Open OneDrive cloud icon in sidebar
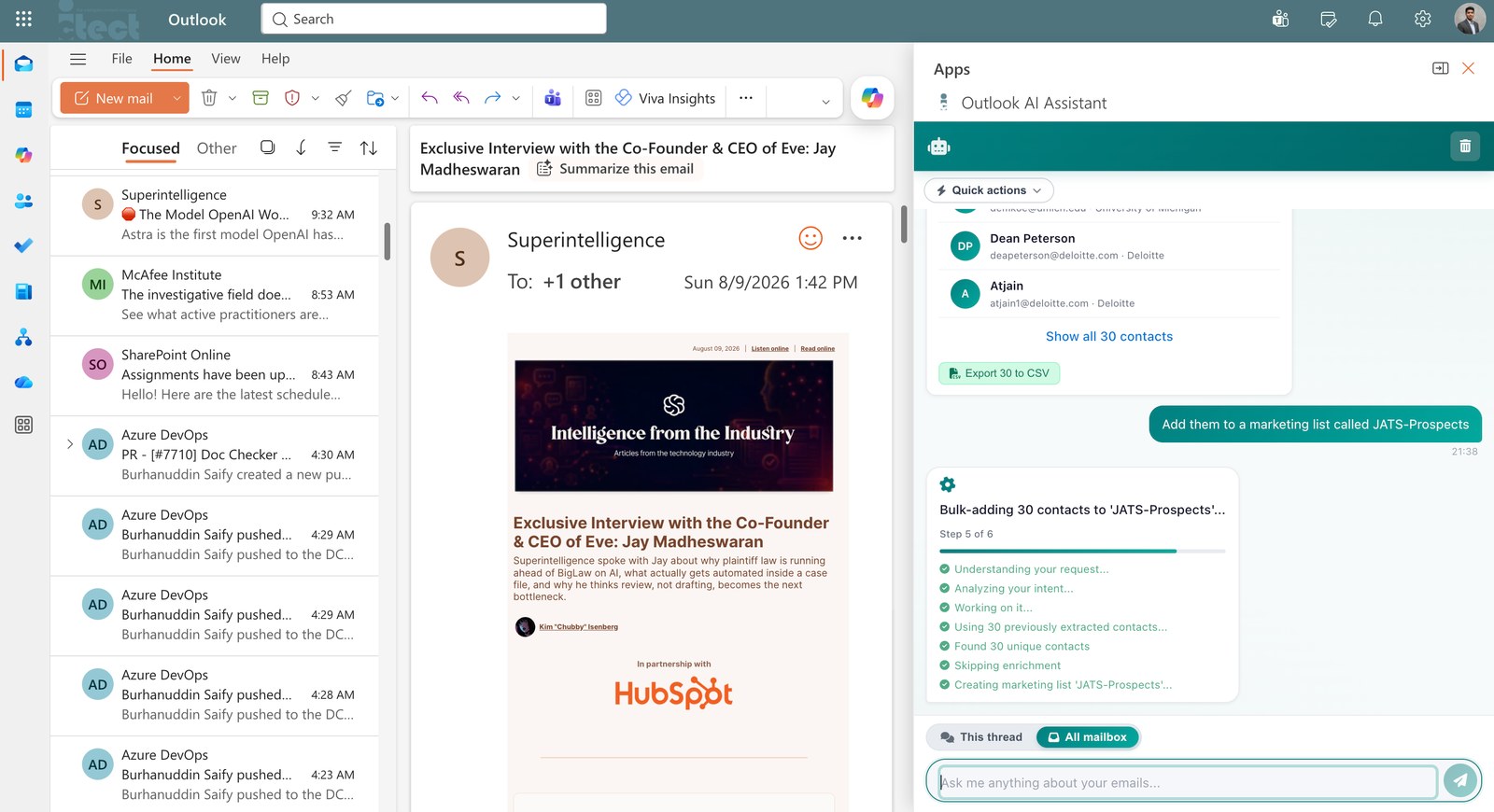The height and width of the screenshot is (812, 1494). click(23, 383)
